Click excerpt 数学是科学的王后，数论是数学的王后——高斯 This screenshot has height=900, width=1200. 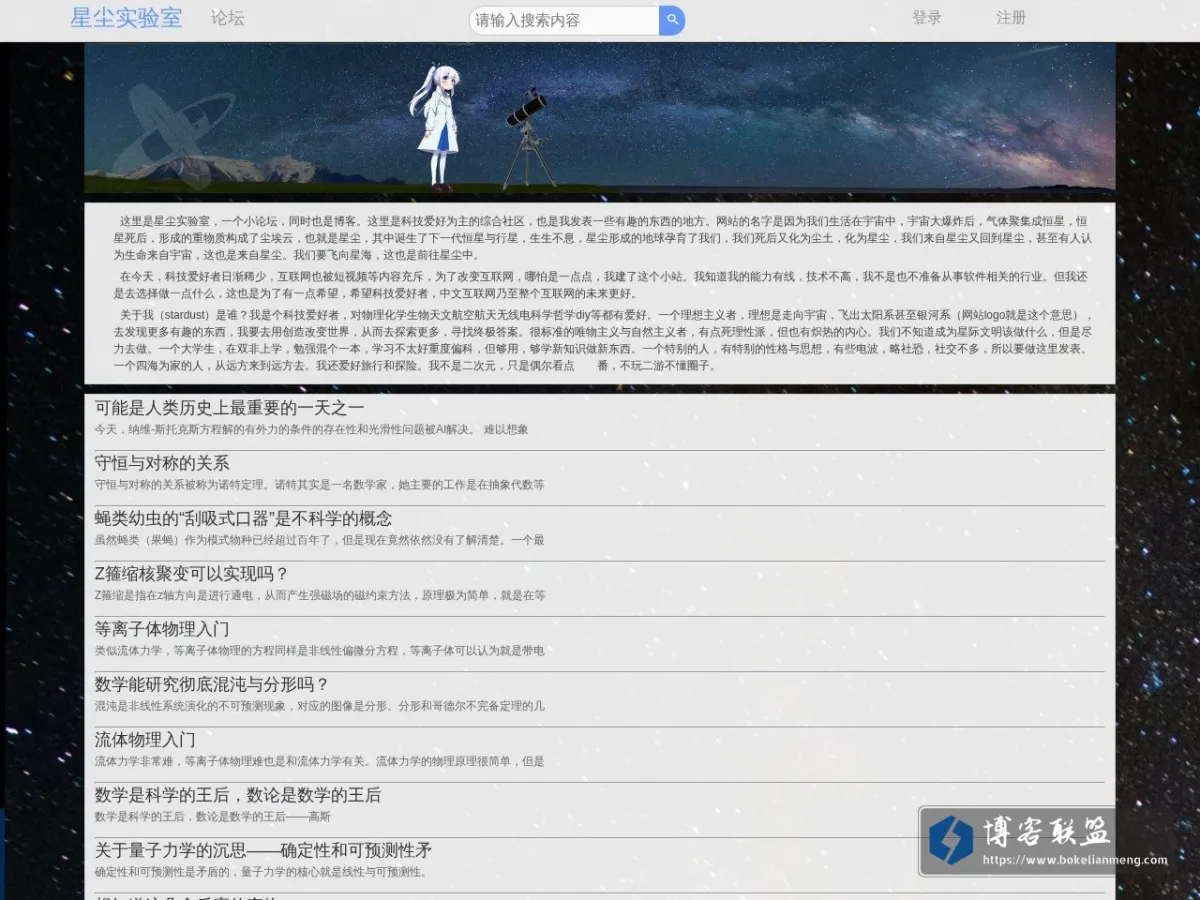coord(212,817)
